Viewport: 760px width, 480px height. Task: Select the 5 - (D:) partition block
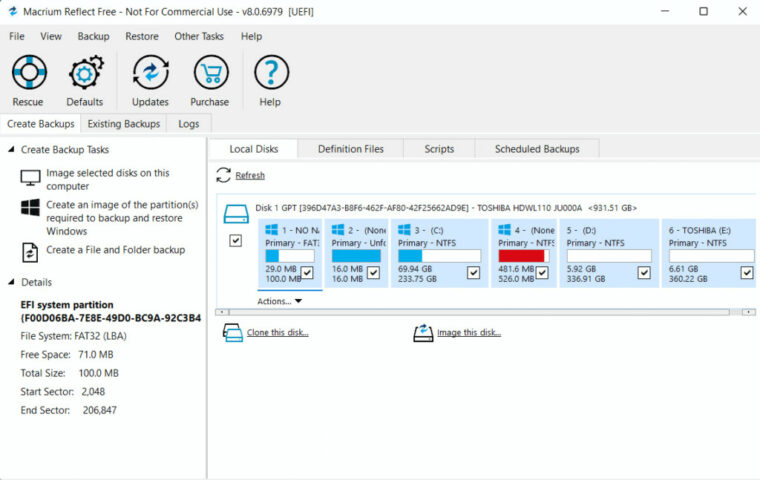(x=609, y=253)
